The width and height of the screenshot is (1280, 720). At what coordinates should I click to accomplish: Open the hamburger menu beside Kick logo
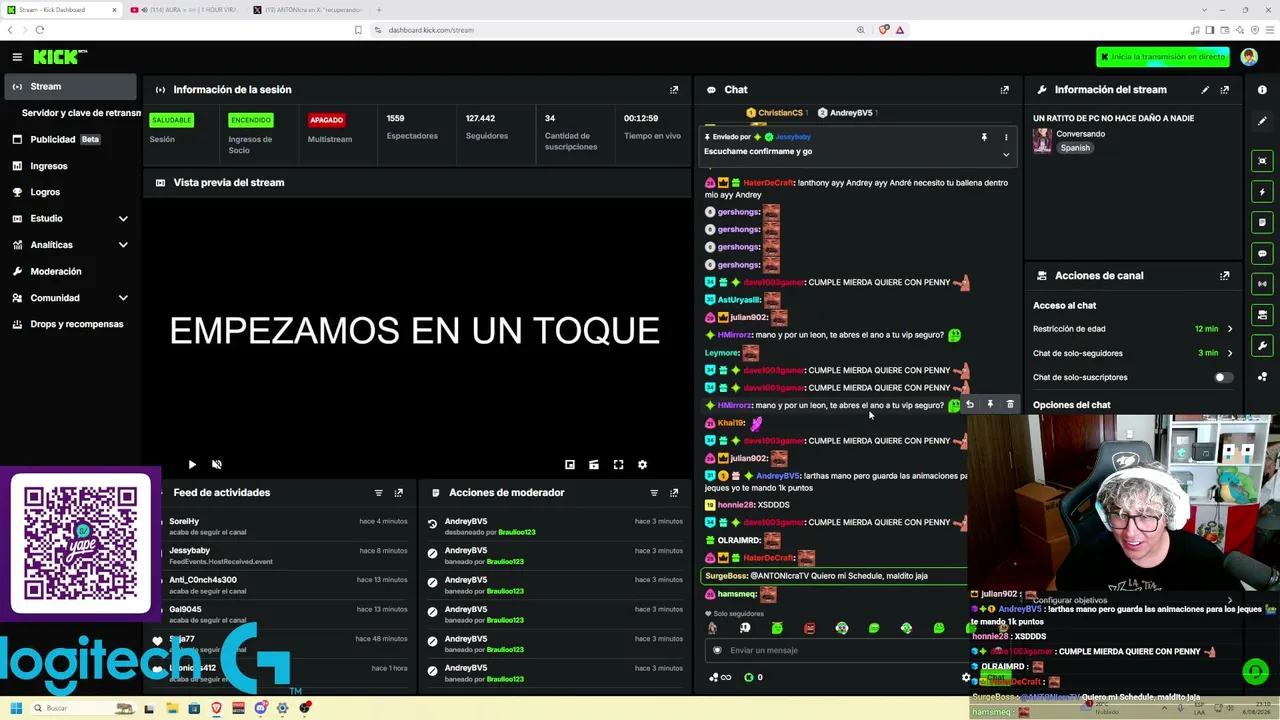pos(17,57)
